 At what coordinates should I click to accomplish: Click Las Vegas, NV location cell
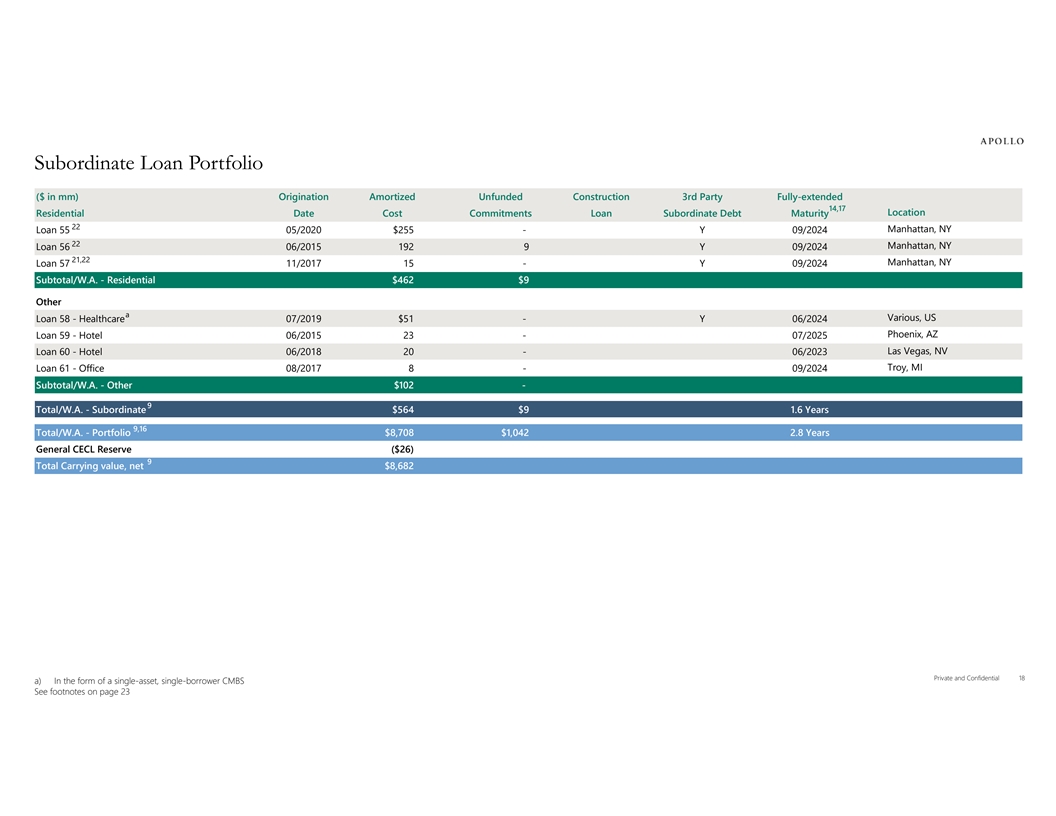pos(917,351)
